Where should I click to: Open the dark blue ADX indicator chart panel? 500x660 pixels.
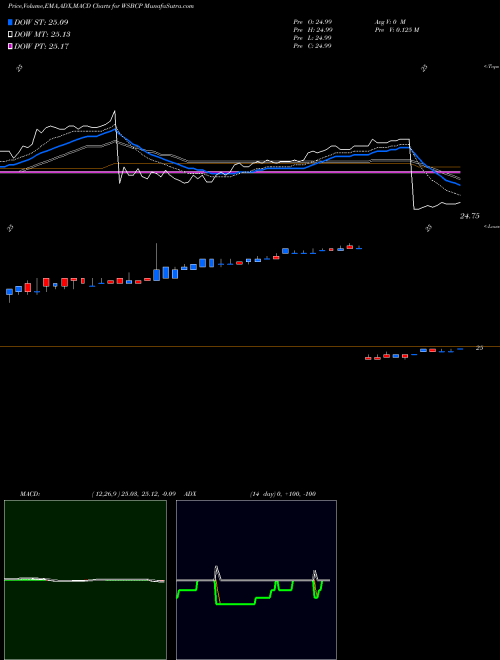click(x=256, y=580)
